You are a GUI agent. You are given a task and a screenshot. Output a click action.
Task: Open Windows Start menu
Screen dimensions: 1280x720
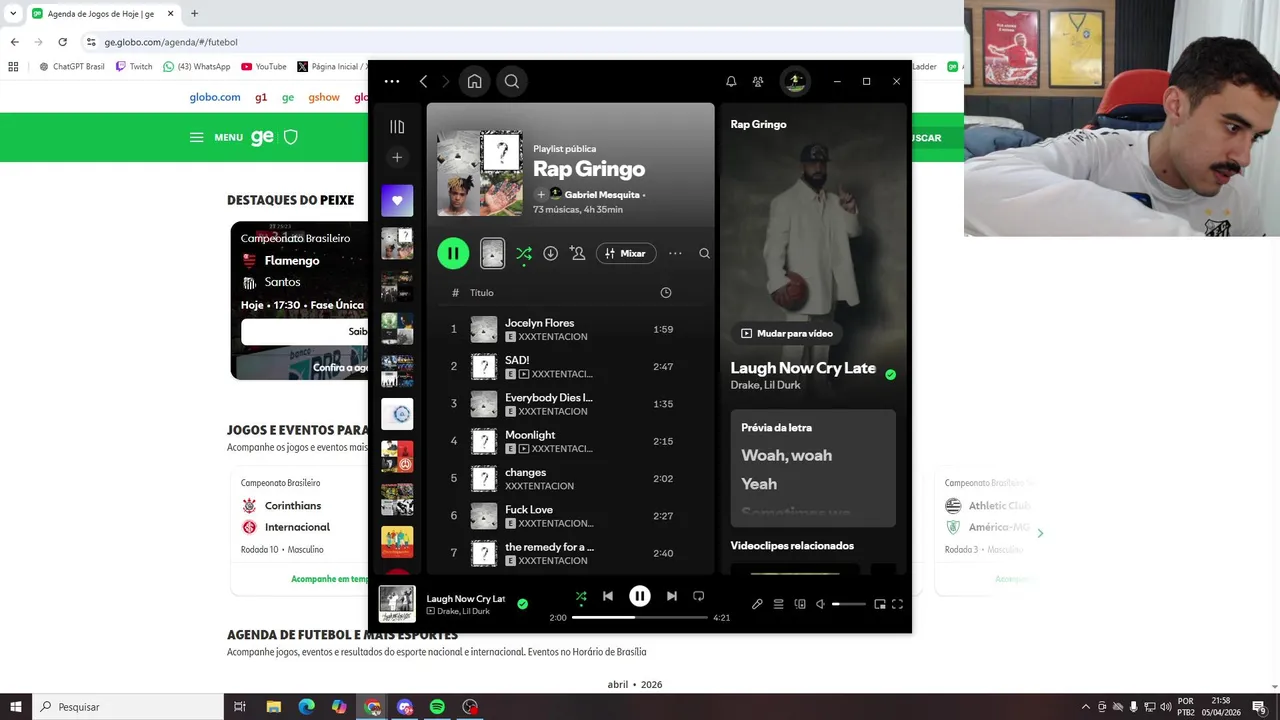(16, 707)
